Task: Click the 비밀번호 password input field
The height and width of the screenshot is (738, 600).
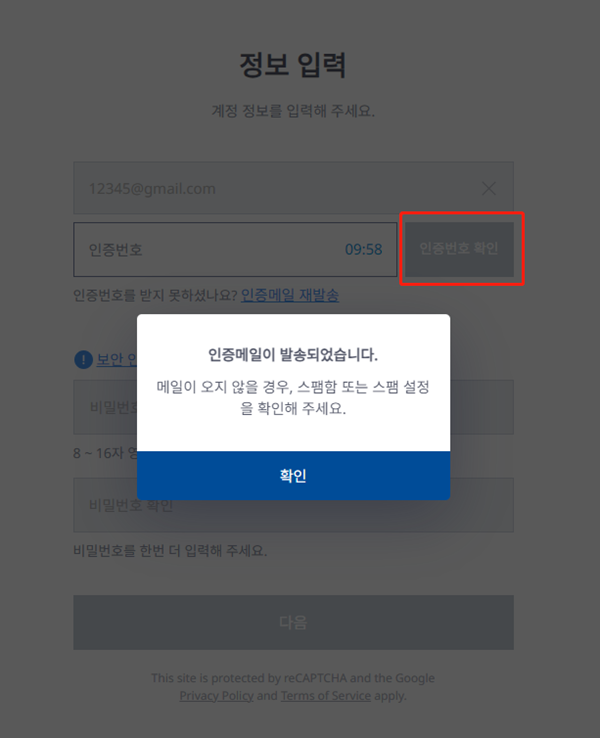Action: pyautogui.click(x=293, y=407)
